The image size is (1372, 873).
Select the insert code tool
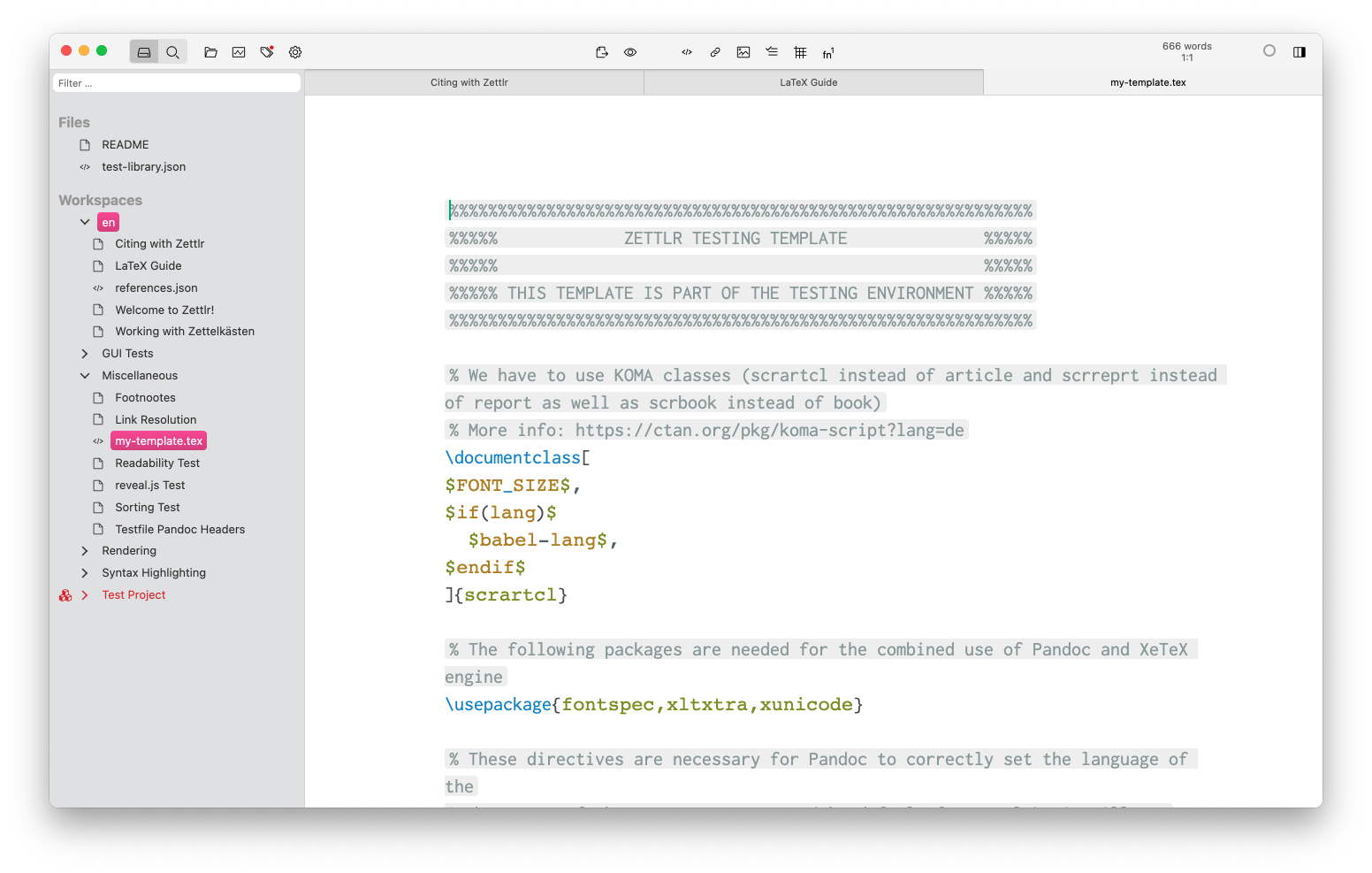[686, 52]
